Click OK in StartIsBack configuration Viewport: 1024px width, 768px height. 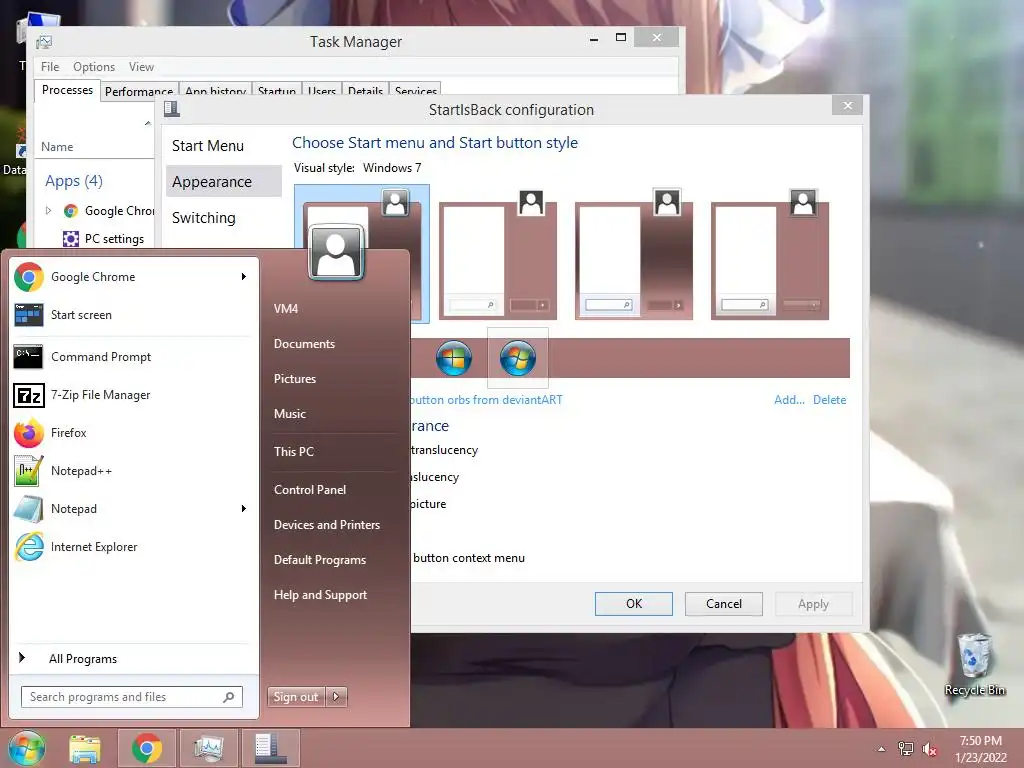633,604
